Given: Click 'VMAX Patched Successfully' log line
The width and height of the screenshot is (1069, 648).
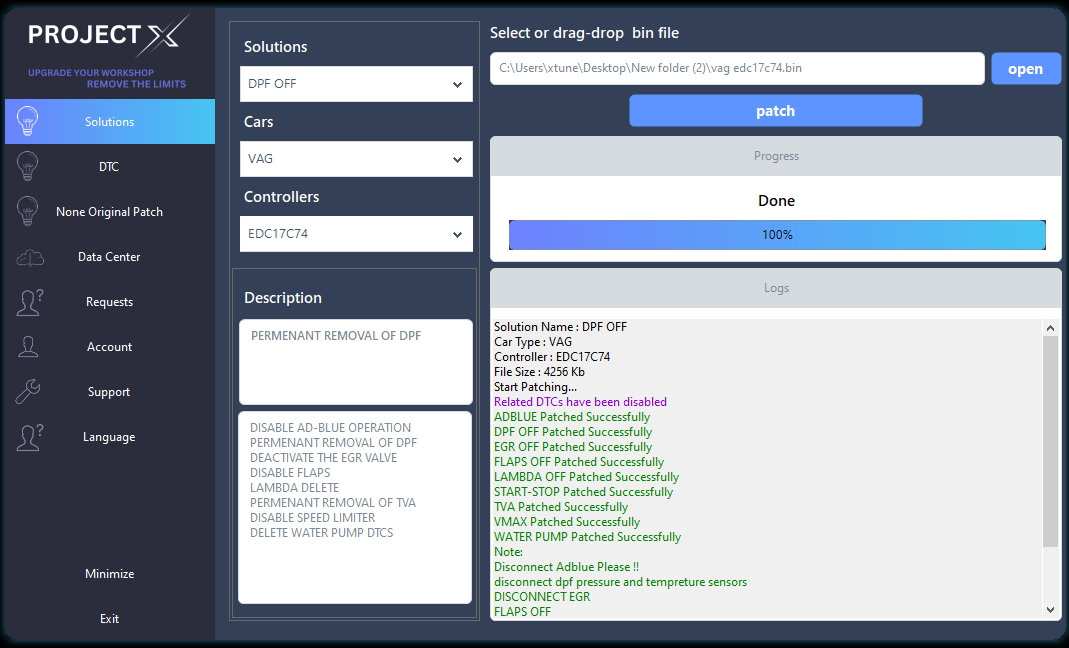Looking at the screenshot, I should [567, 522].
